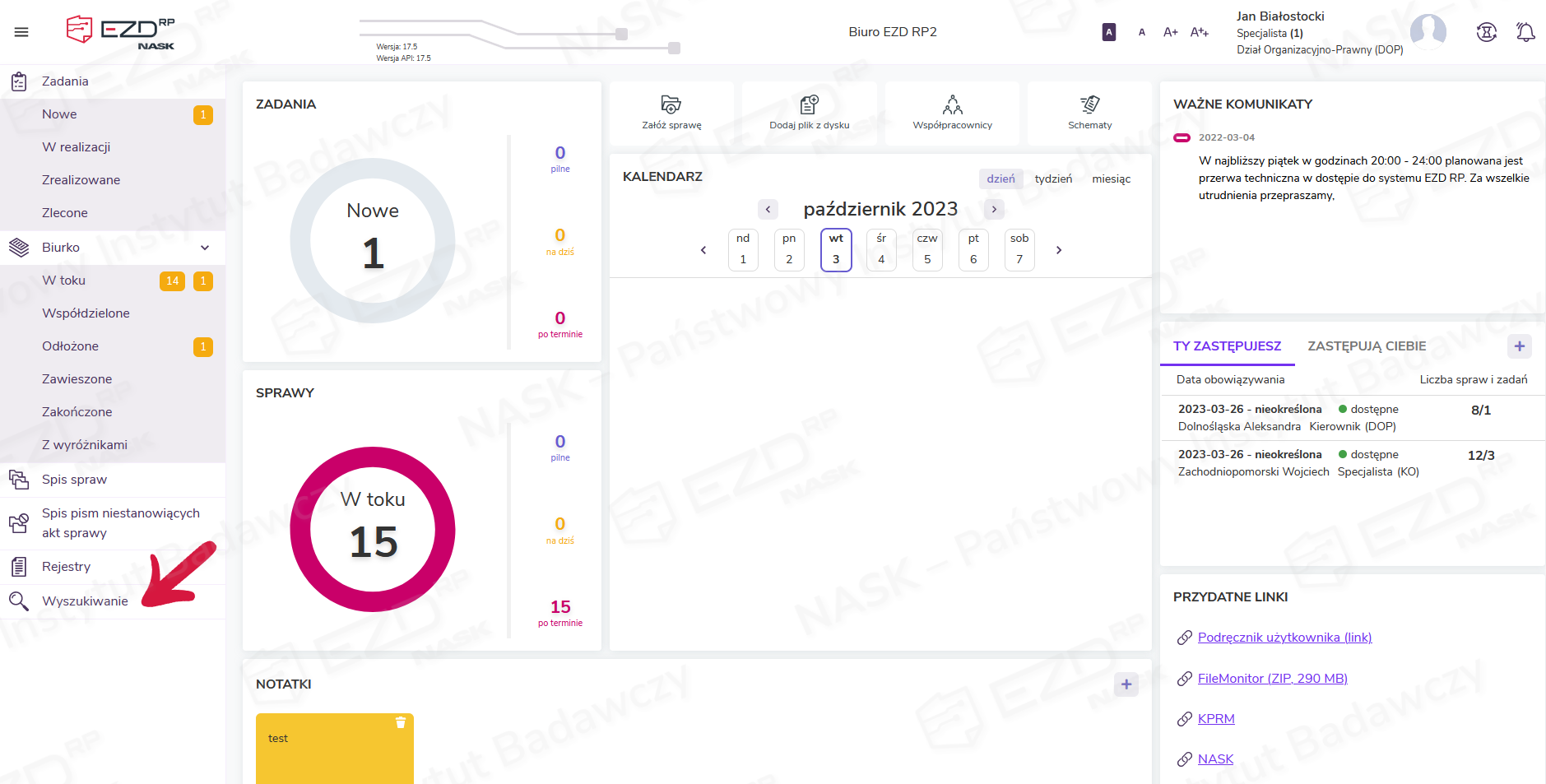The height and width of the screenshot is (784, 1546).
Task: Open Współpracownicy people icon
Action: tap(952, 104)
